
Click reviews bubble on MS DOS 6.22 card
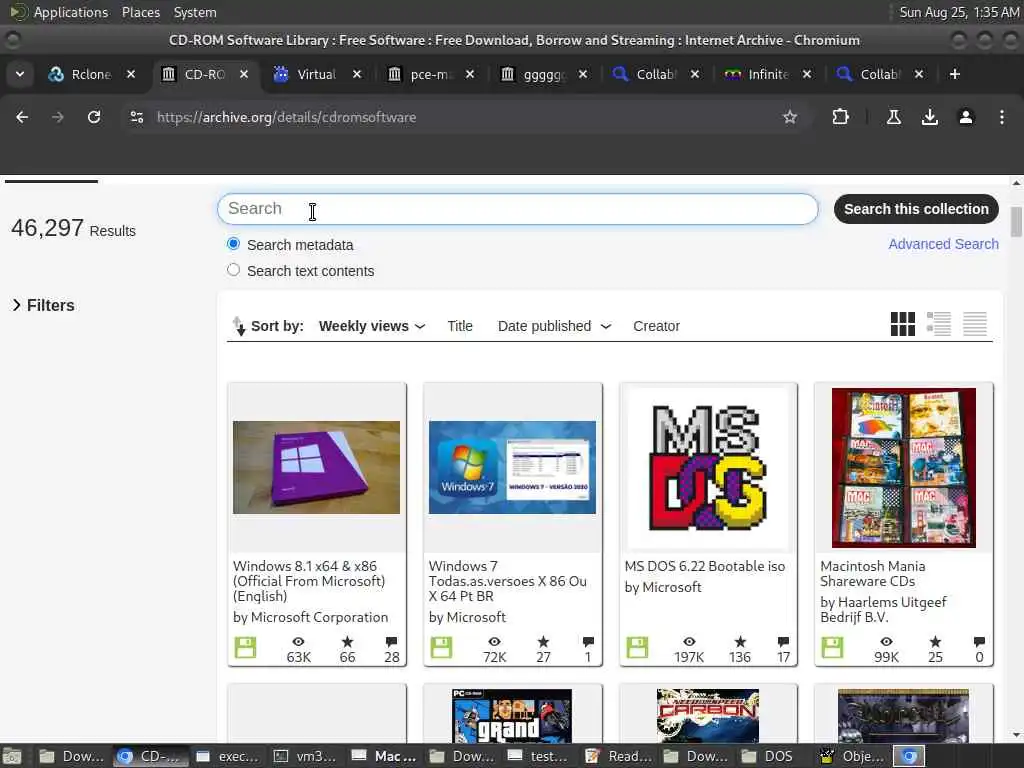click(x=784, y=642)
